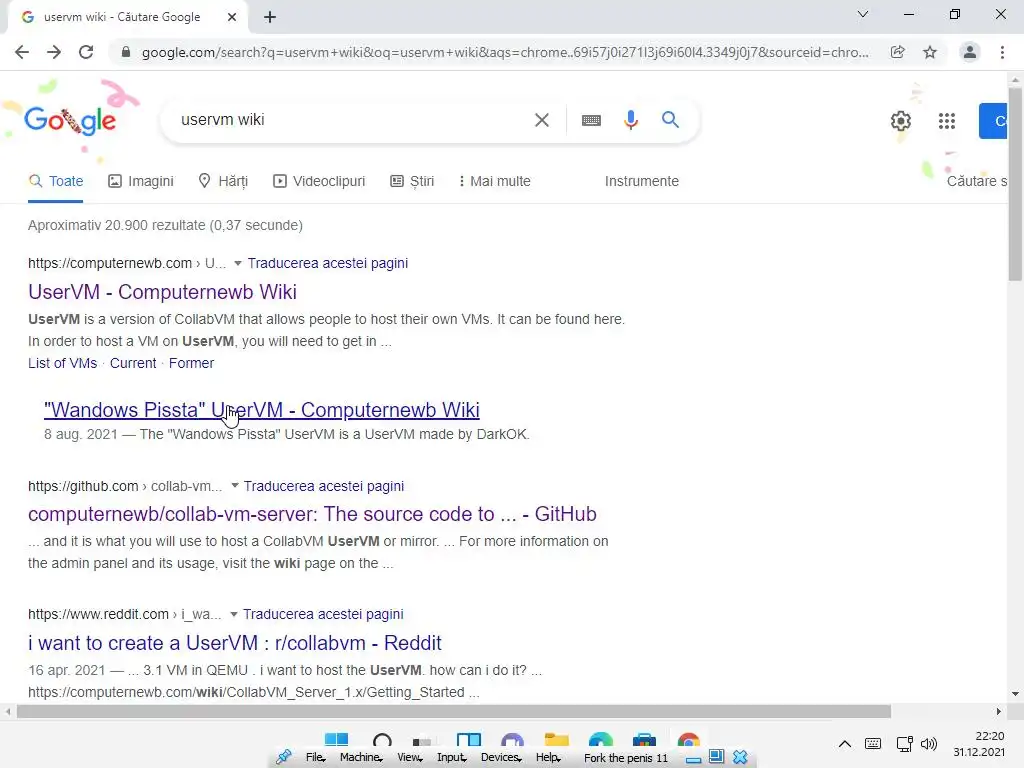Open UserVM - Computernewb Wiki result
1024x768 pixels.
click(x=162, y=292)
